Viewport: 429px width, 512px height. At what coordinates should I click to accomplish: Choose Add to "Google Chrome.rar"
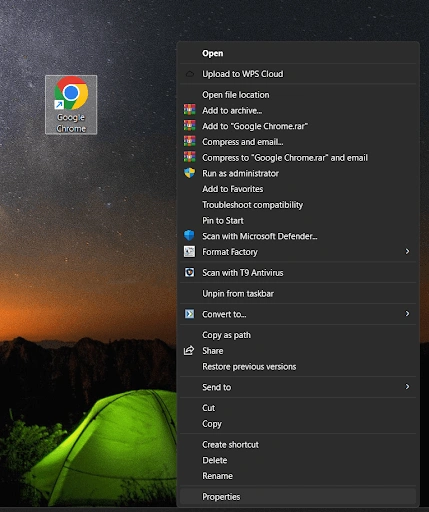tap(298, 126)
